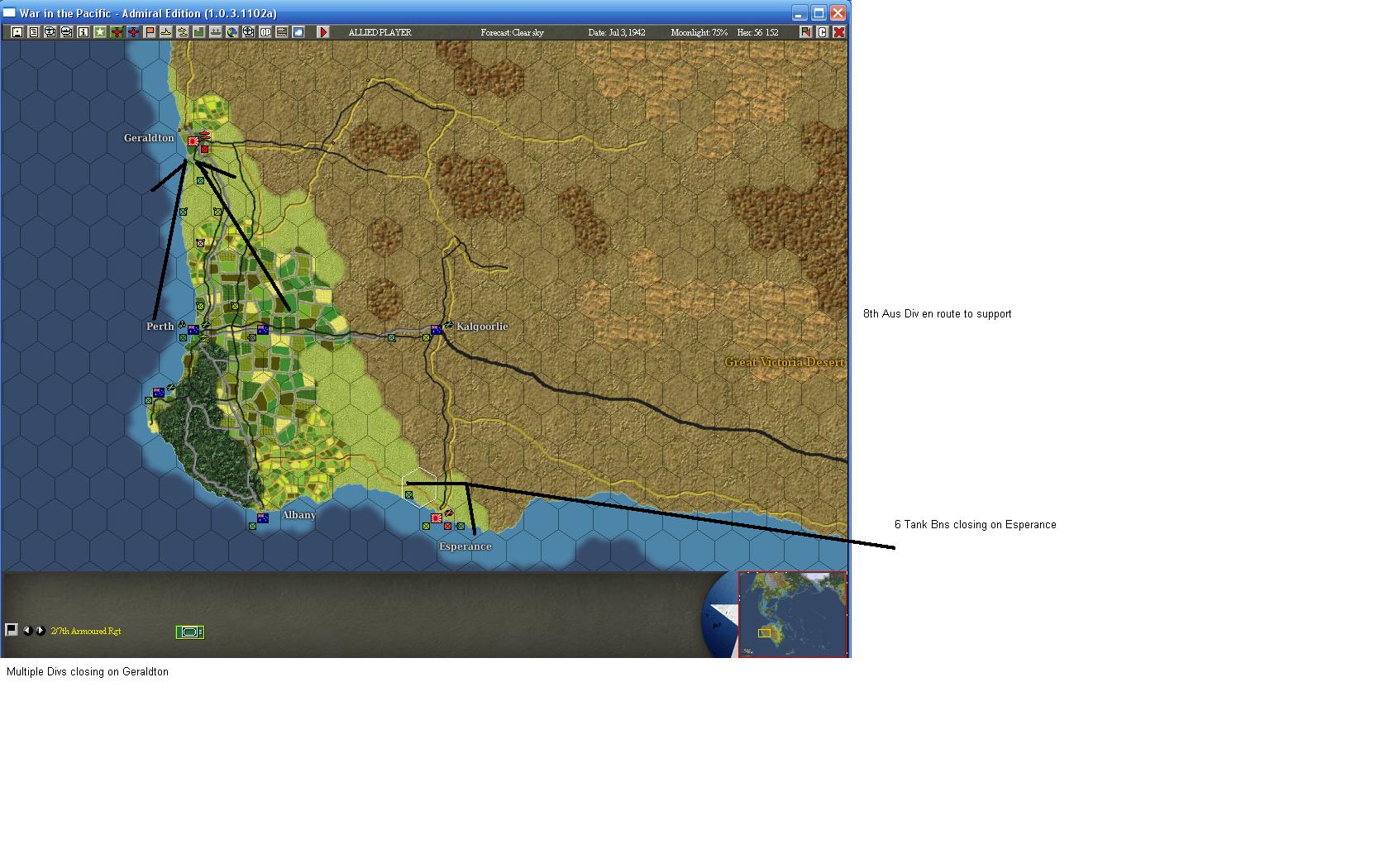Minimize the War in the Pacific window
Screen dimensions: 1389x868
[x=800, y=12]
